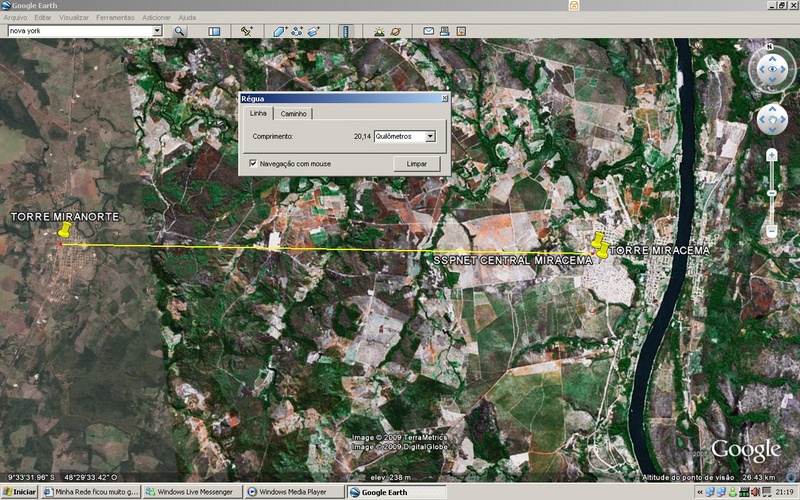Click the elev 238 m status text
Image resolution: width=800 pixels, height=500 pixels.
(x=391, y=478)
